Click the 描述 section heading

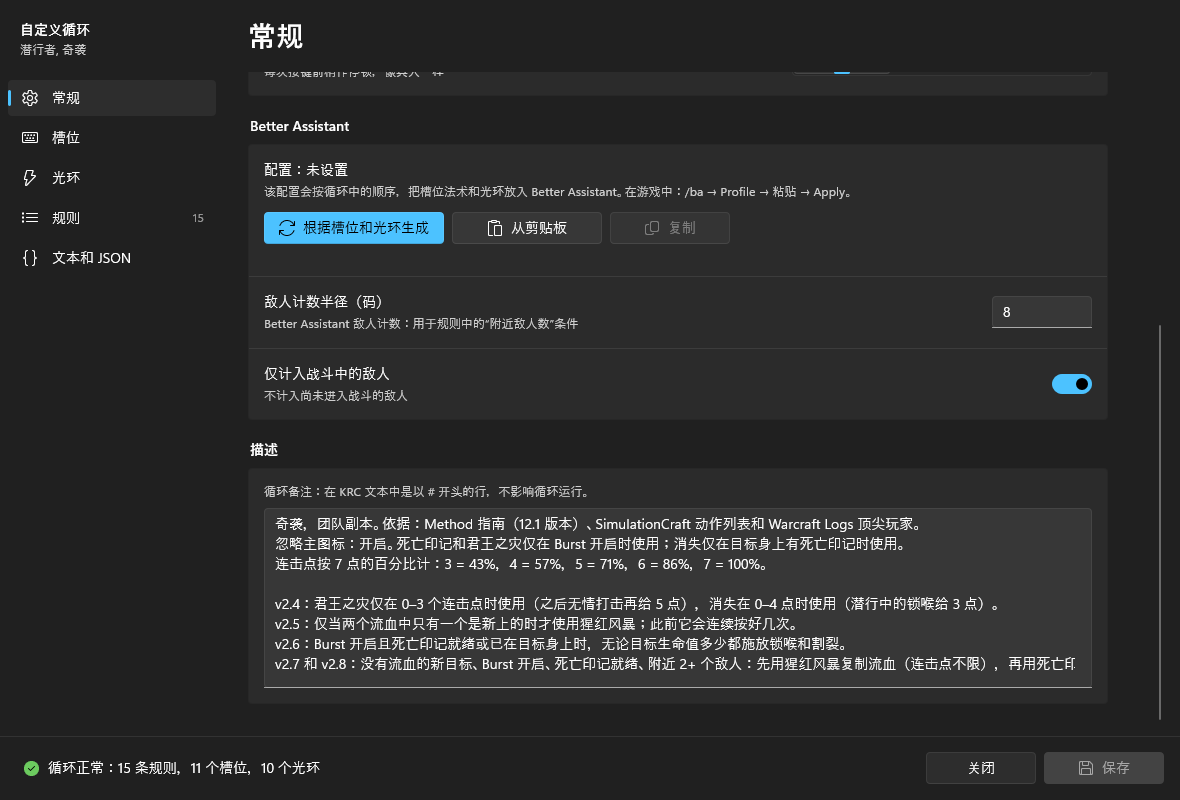(x=264, y=450)
